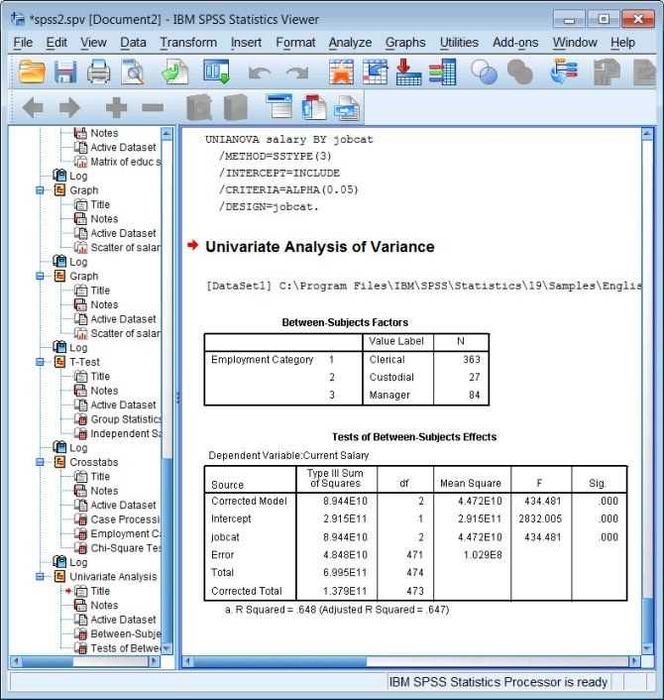Open the Utilities menu
Viewport: 664px width, 700px height.
[459, 42]
